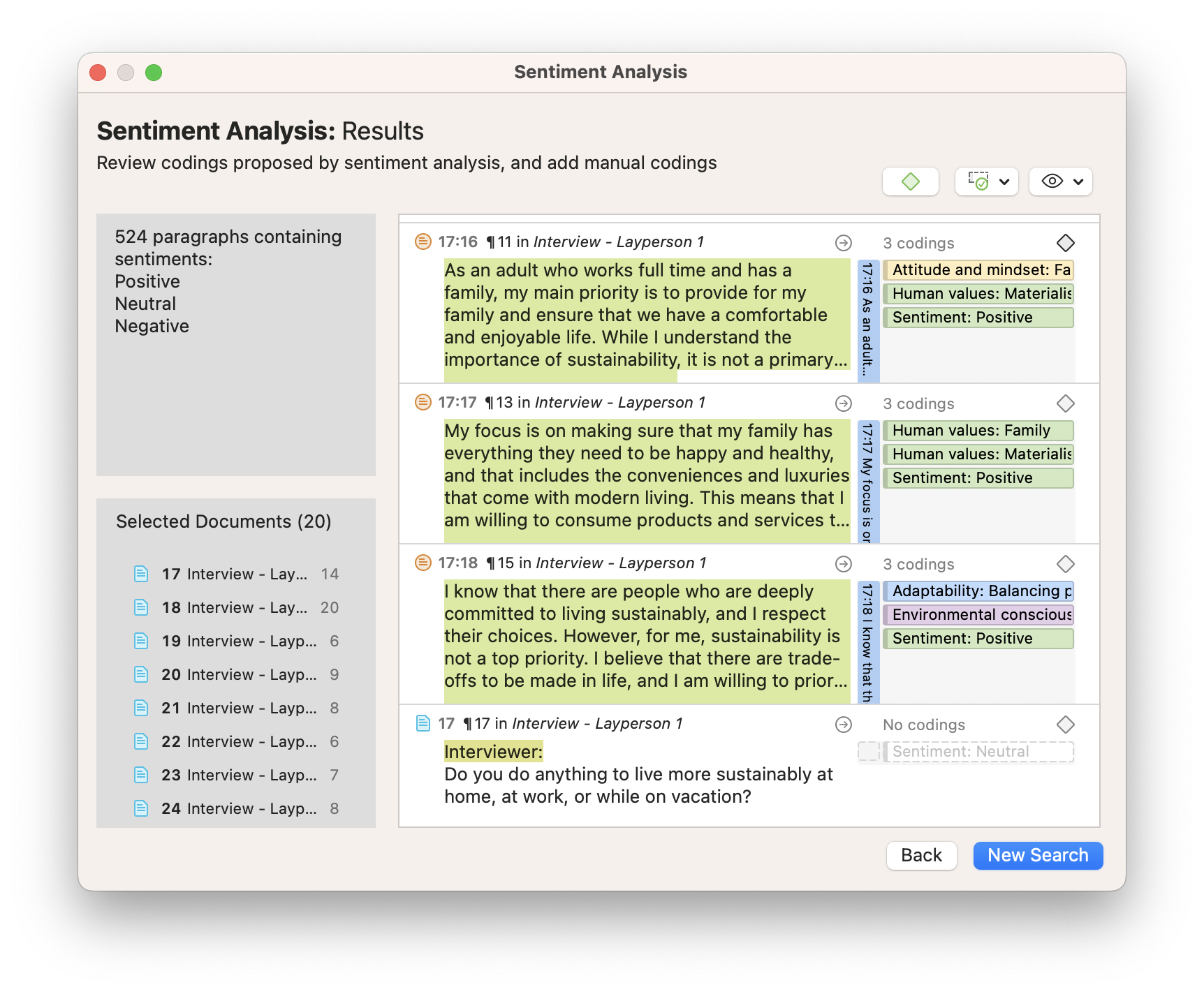Viewport: 1204px width, 994px height.
Task: Click the Back button
Action: click(920, 855)
